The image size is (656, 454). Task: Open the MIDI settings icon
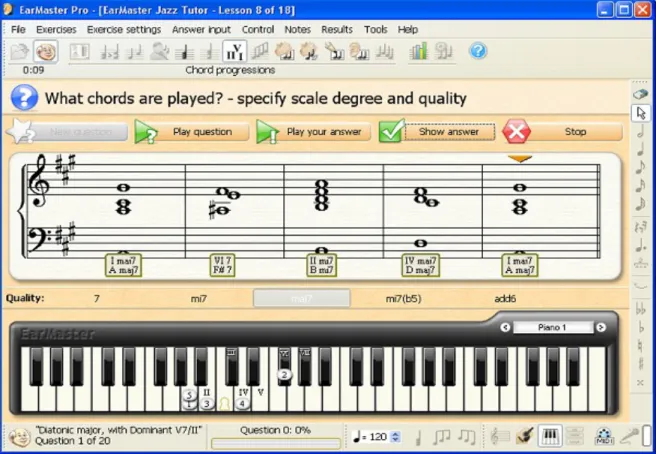click(x=603, y=436)
